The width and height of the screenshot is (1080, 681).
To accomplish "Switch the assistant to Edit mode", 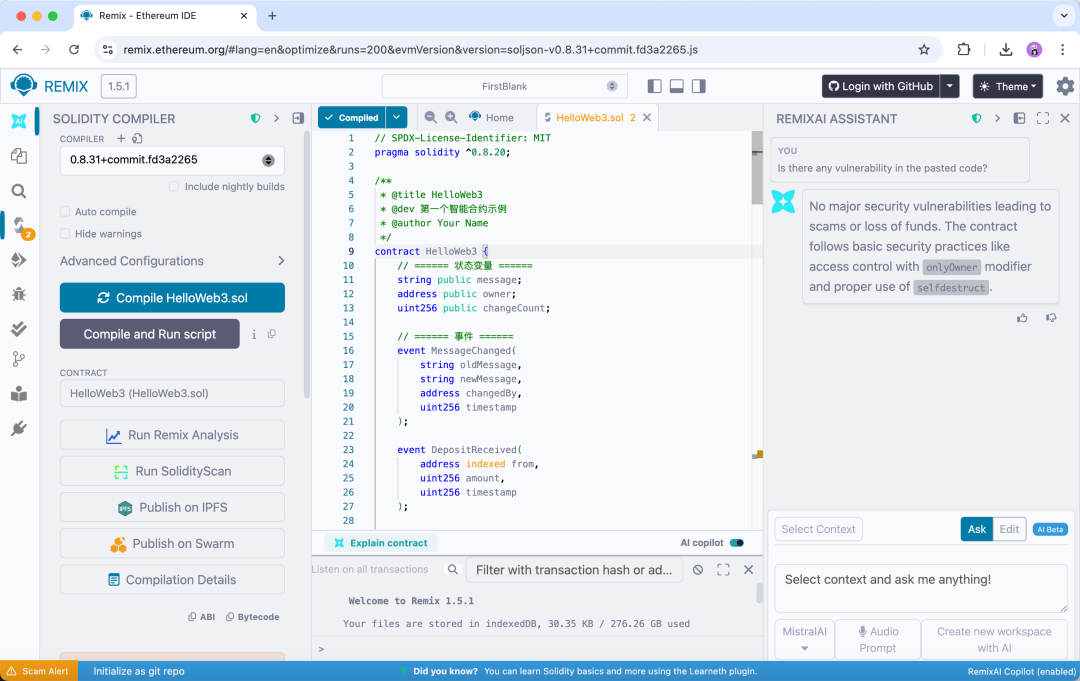I will click(1009, 529).
